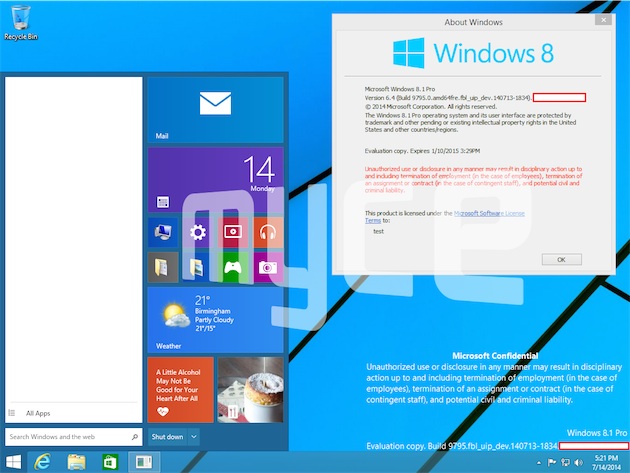The image size is (630, 473).
Task: Click the licensee name 'test'
Action: pos(378,231)
